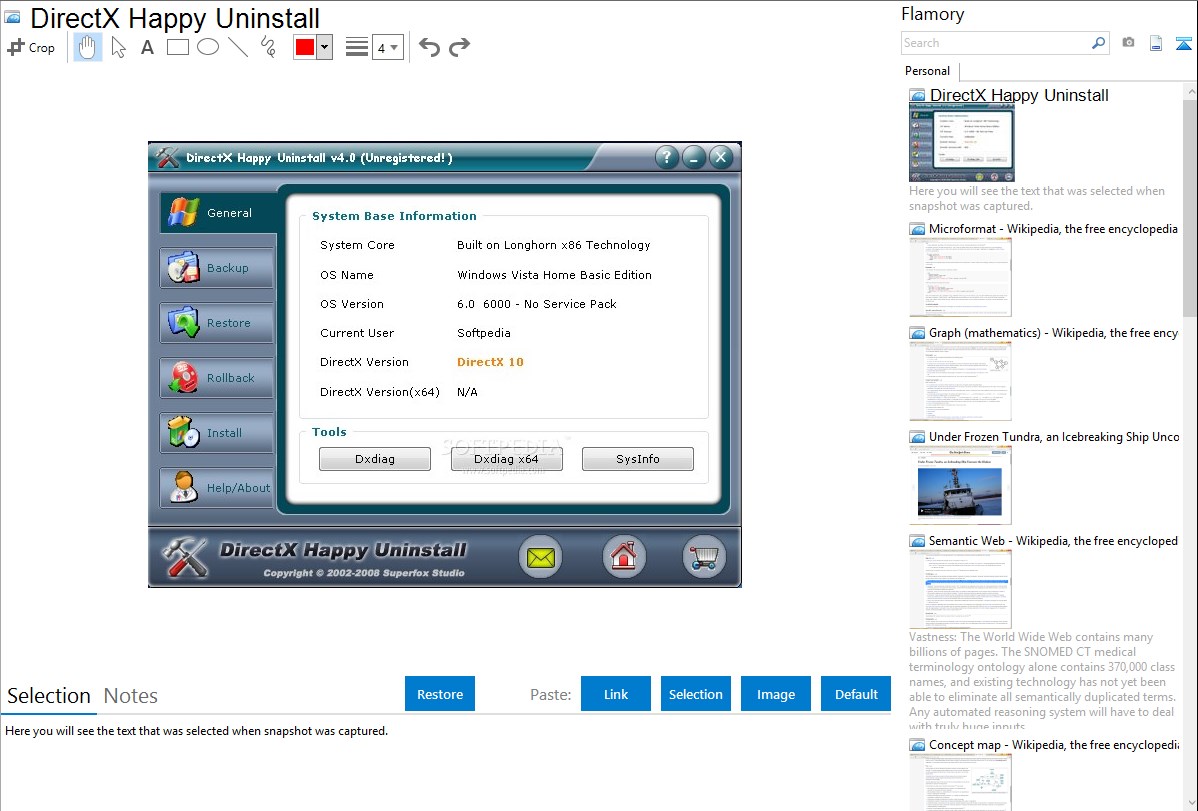Launch the Dxdiag x64 tool
The width and height of the screenshot is (1198, 811).
(507, 459)
